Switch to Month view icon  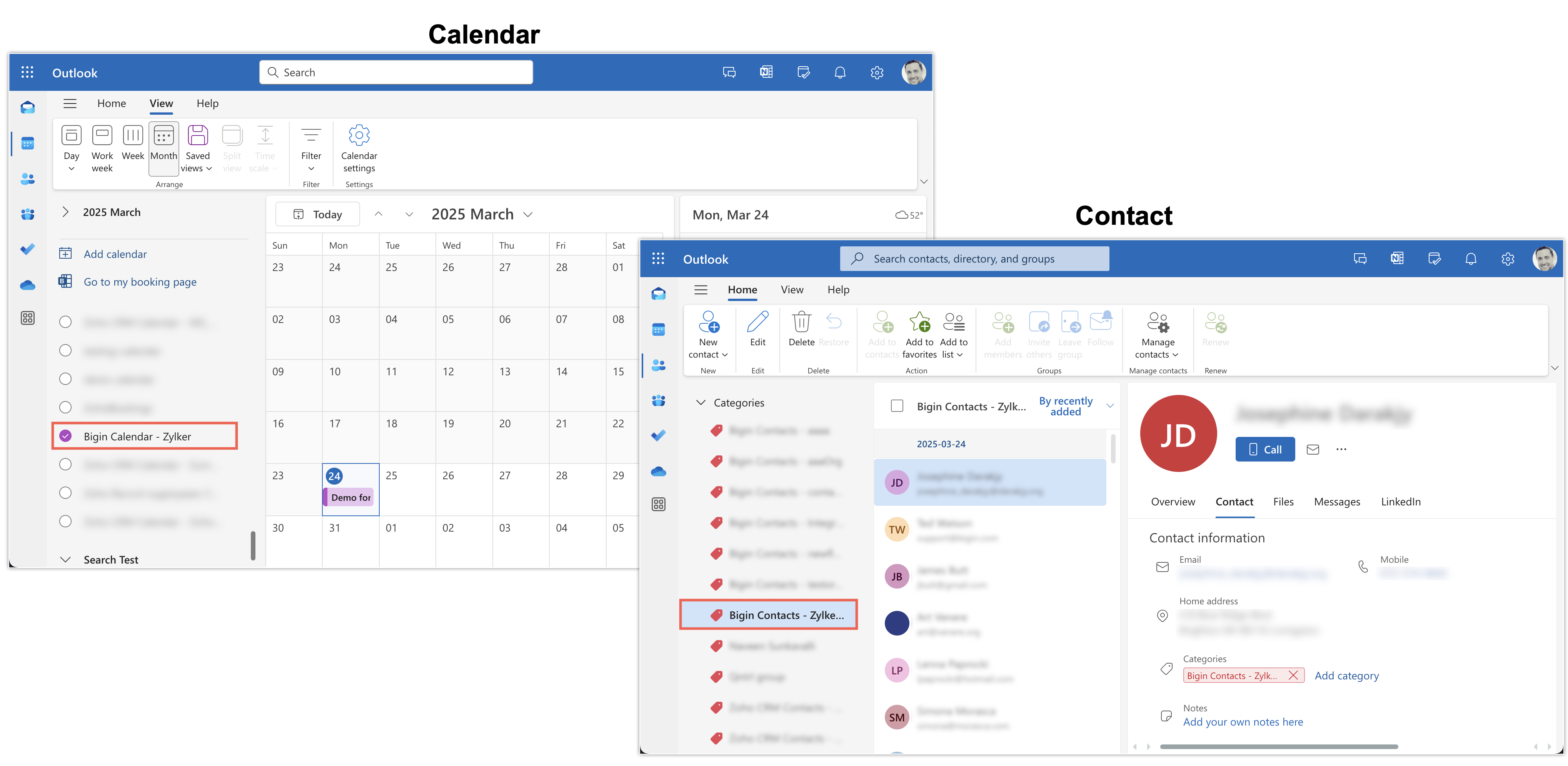pos(164,136)
